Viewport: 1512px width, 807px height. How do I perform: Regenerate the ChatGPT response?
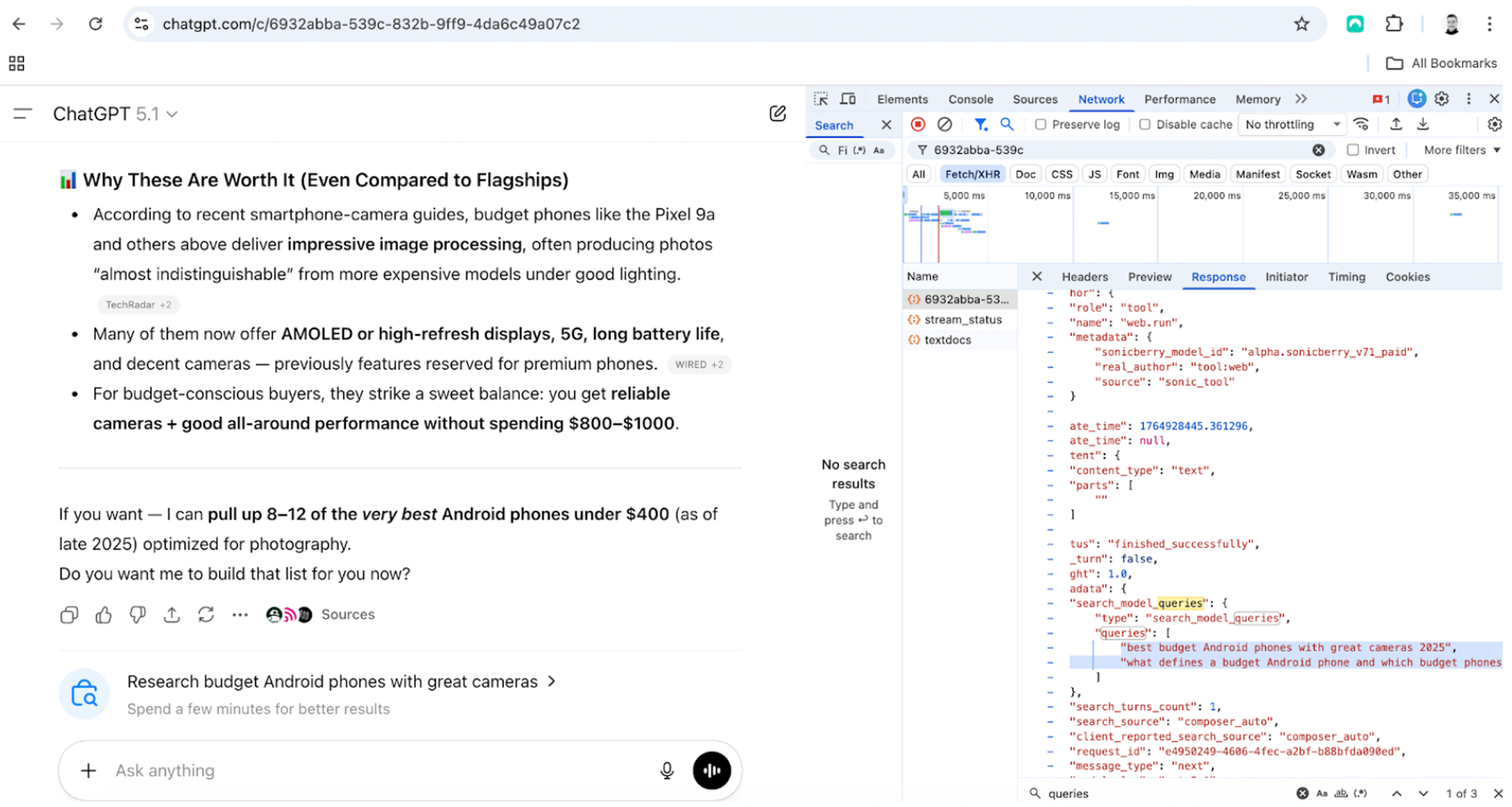[205, 615]
